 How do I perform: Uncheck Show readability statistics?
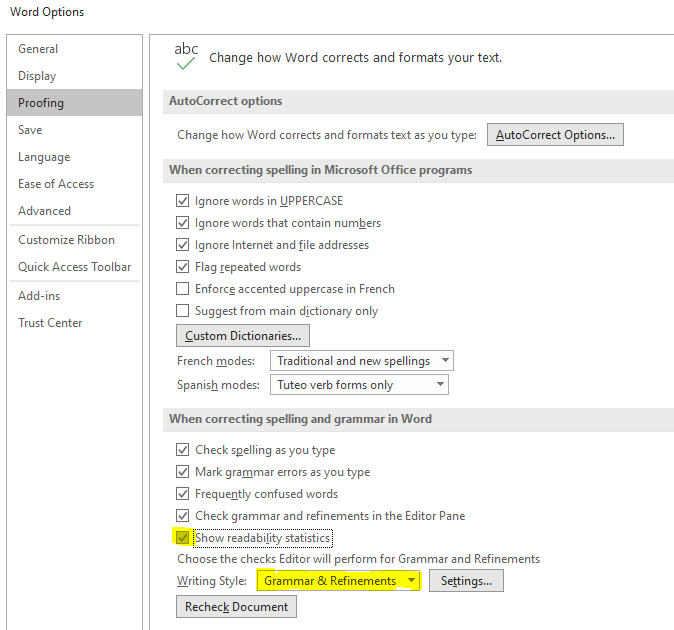coord(183,537)
